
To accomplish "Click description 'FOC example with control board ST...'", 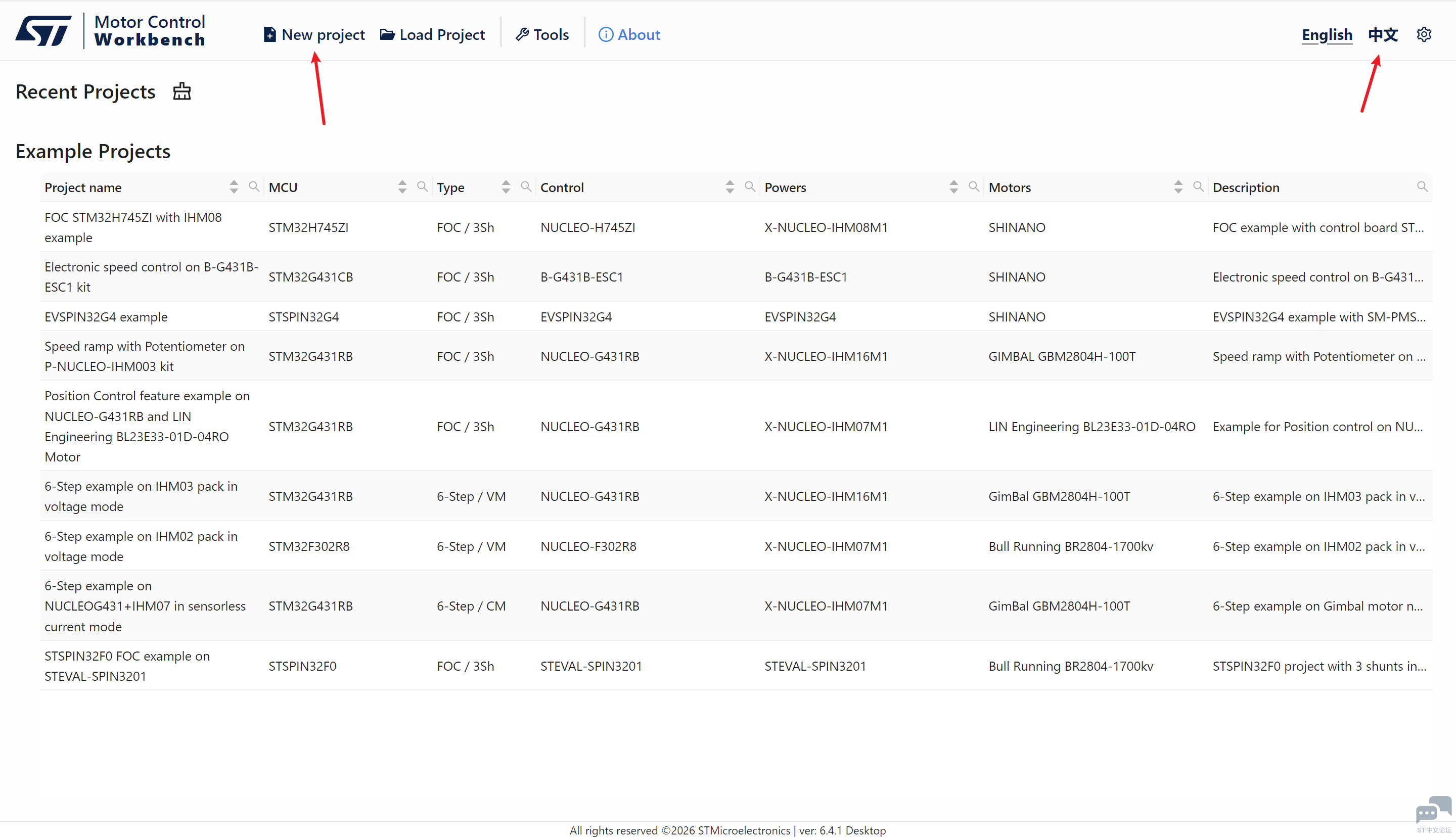I will pos(1318,227).
